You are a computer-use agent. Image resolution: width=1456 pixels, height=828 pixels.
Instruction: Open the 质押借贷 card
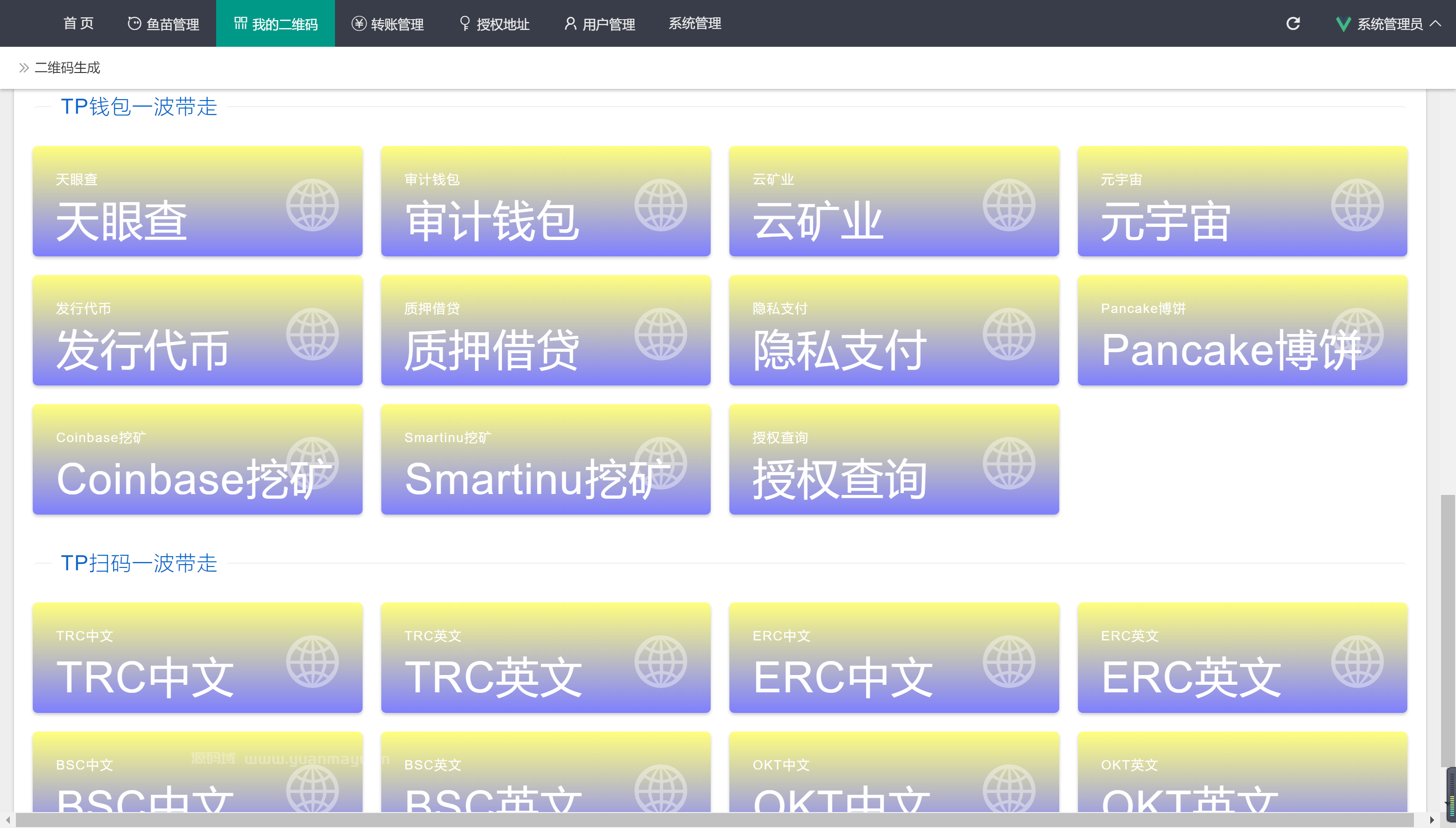coord(546,330)
